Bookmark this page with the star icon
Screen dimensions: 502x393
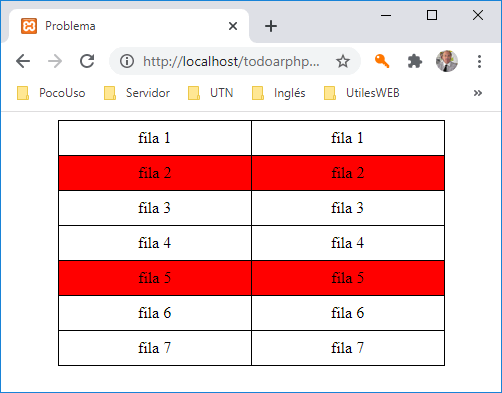click(343, 61)
